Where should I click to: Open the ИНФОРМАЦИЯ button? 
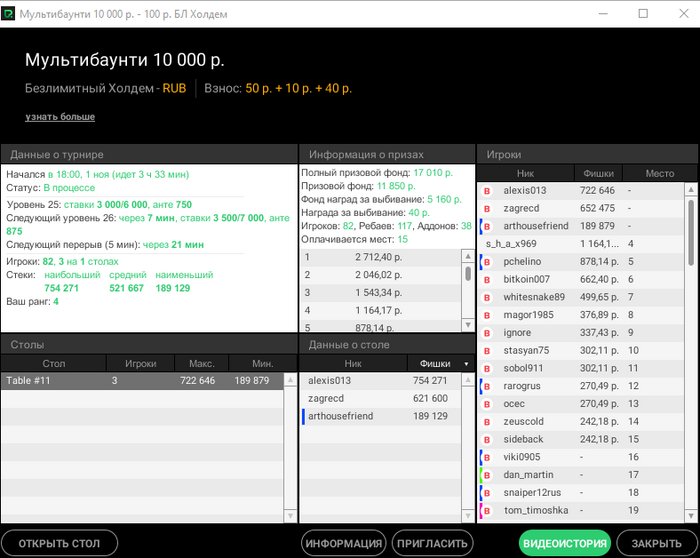[344, 543]
